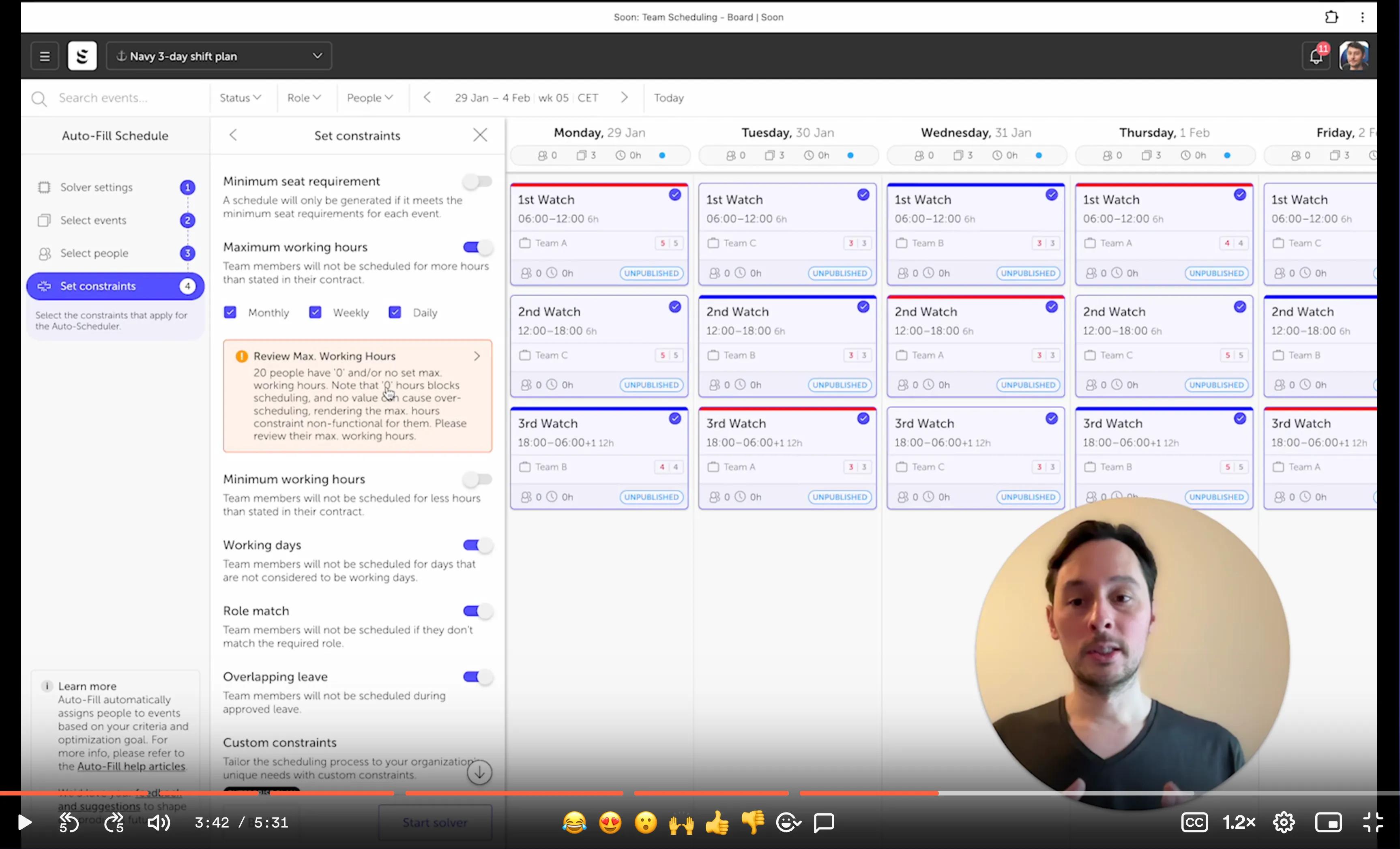React with the surprised emoji
Screen dimensions: 1400x849
point(646,822)
